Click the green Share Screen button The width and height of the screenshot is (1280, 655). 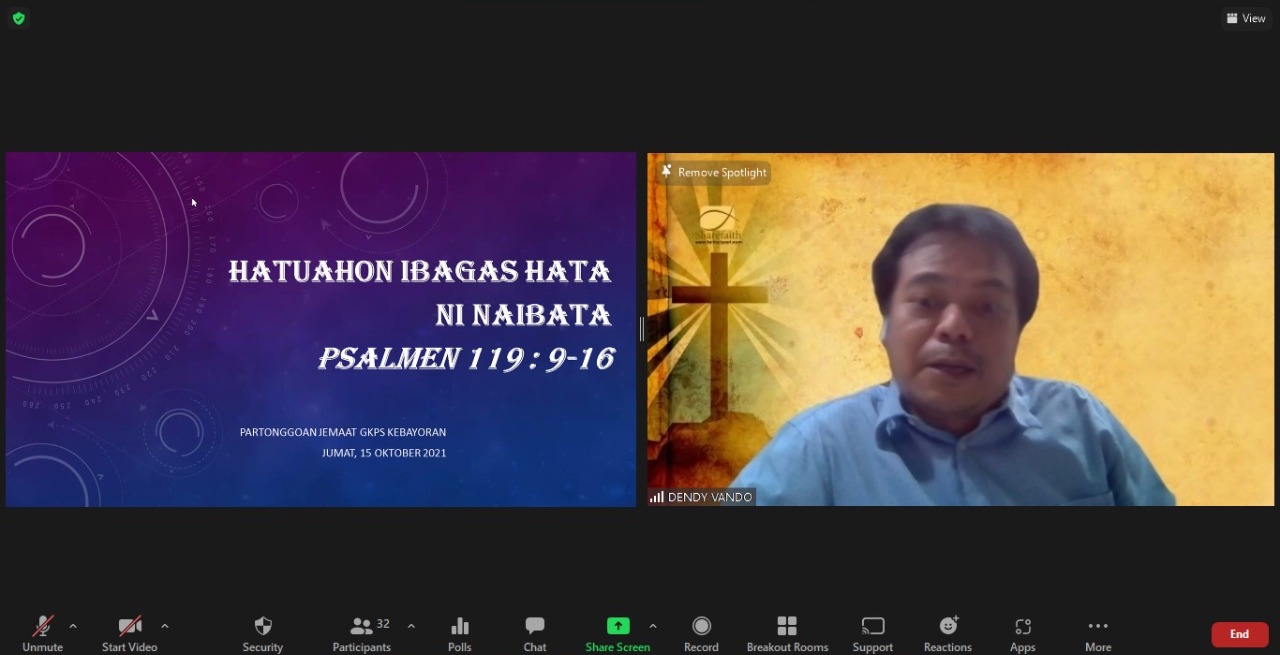(x=618, y=633)
